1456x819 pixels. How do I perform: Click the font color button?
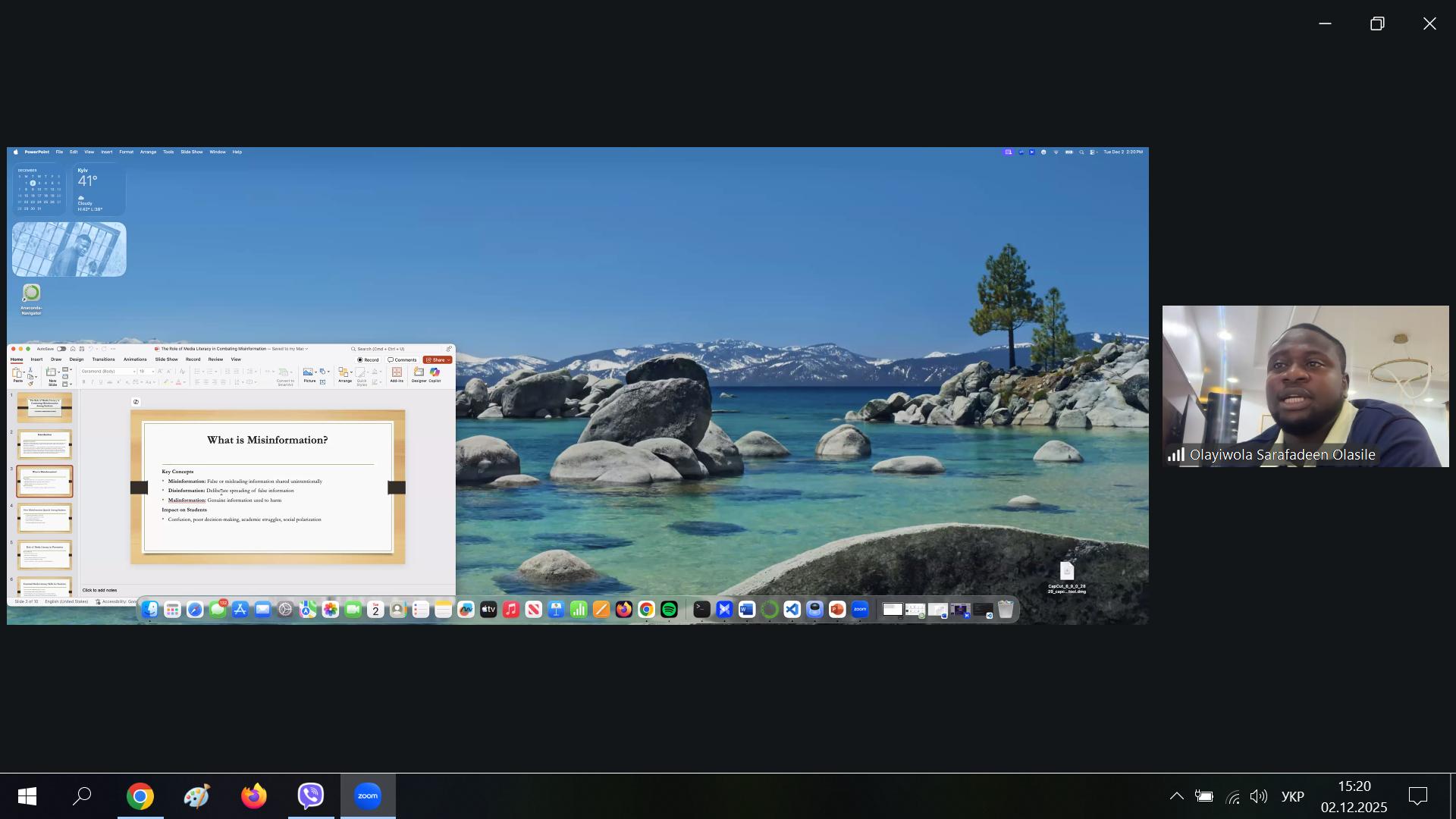178,382
